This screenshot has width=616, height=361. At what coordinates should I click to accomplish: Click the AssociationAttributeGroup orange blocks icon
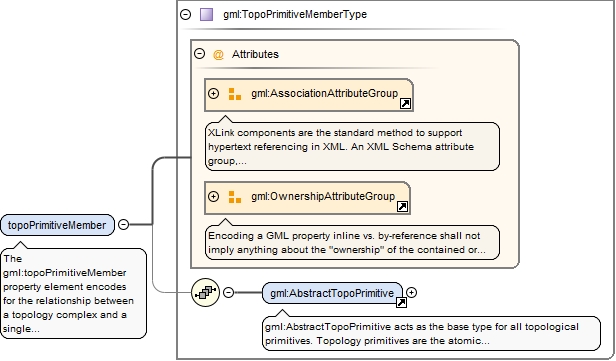[x=235, y=94]
